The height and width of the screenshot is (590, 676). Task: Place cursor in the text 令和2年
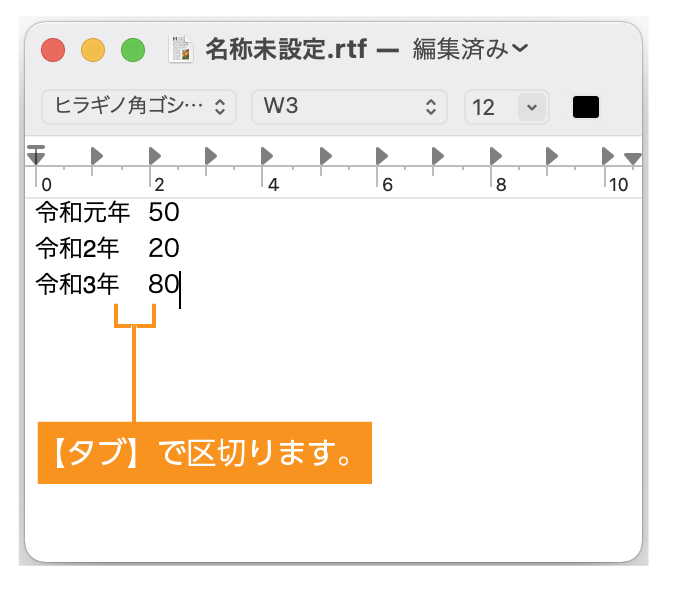78,248
